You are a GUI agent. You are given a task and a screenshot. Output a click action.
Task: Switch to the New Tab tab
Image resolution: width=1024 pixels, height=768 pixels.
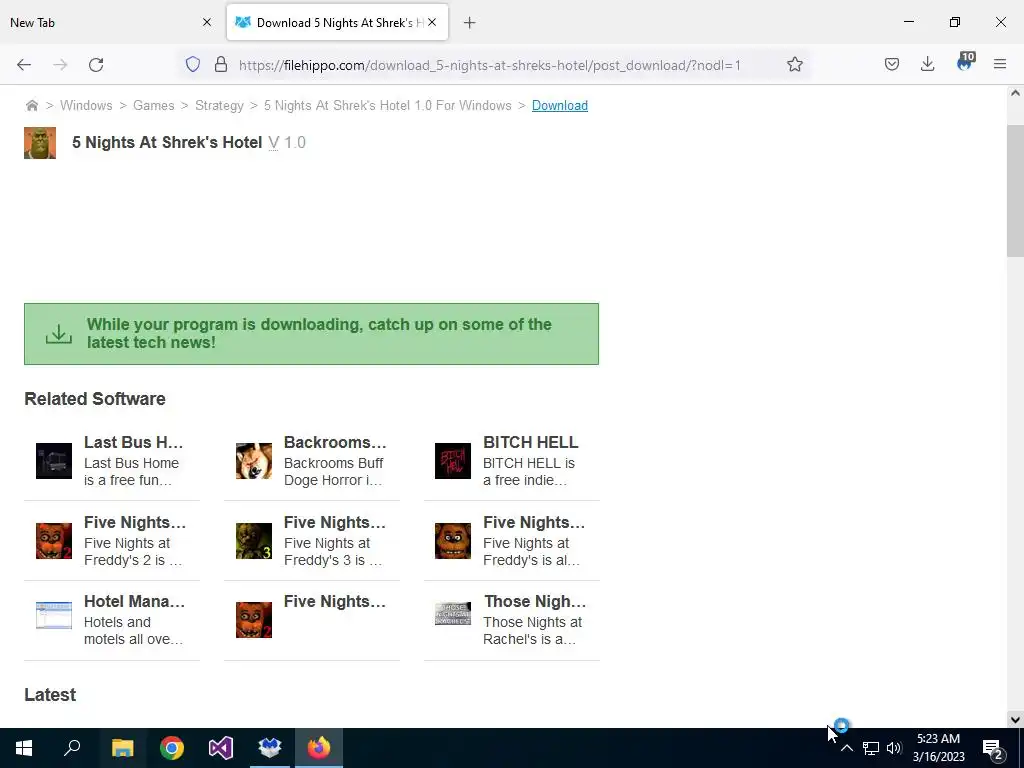click(x=111, y=22)
